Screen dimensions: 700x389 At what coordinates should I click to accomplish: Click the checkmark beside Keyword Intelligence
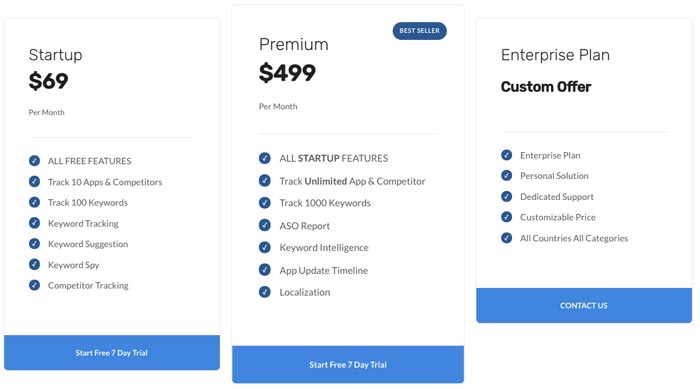tap(265, 247)
